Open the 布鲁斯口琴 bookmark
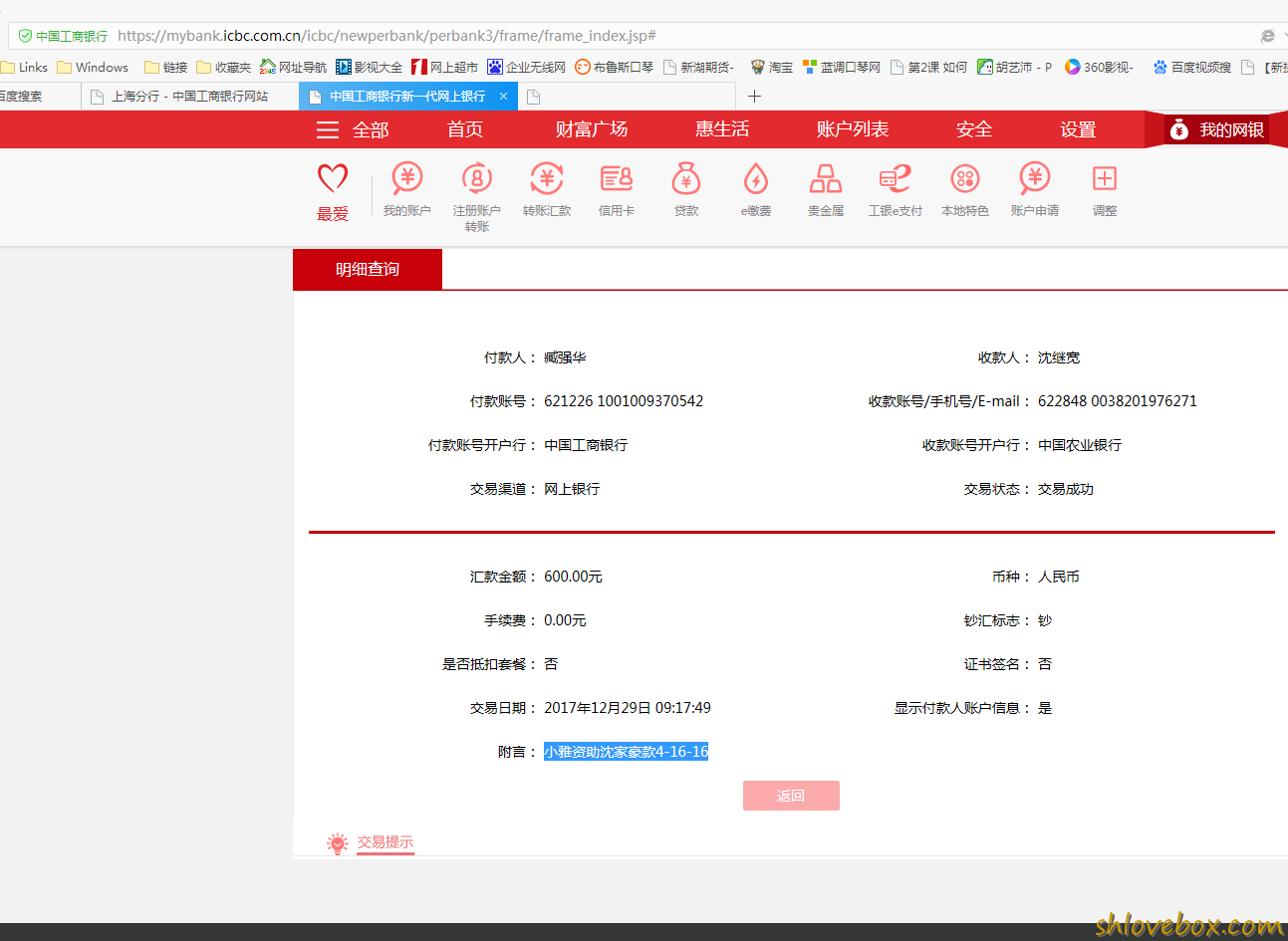Image resolution: width=1288 pixels, height=941 pixels. click(x=615, y=68)
